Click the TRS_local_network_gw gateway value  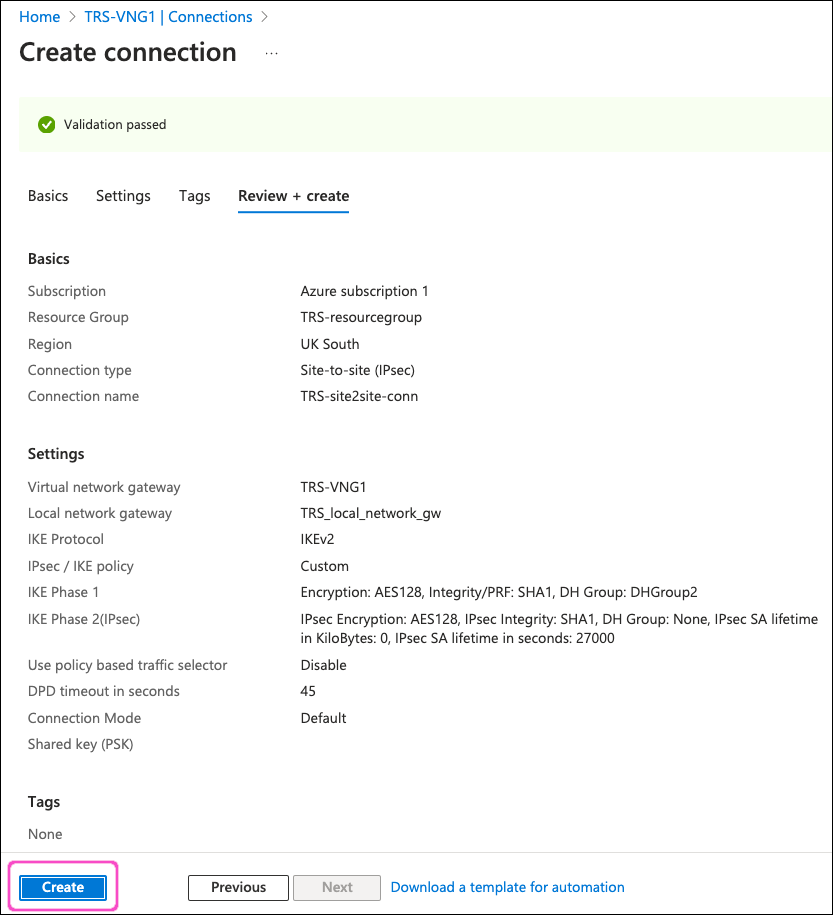click(x=370, y=513)
